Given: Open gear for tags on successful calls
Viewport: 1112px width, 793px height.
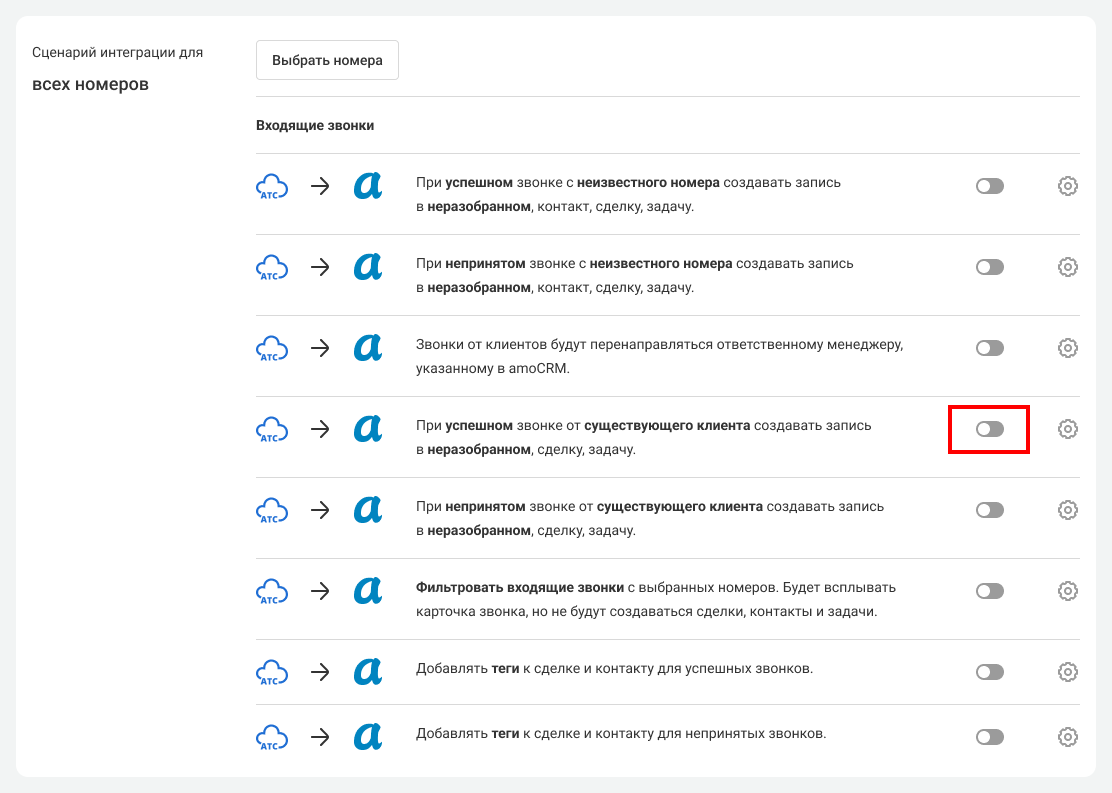Looking at the screenshot, I should point(1067,672).
